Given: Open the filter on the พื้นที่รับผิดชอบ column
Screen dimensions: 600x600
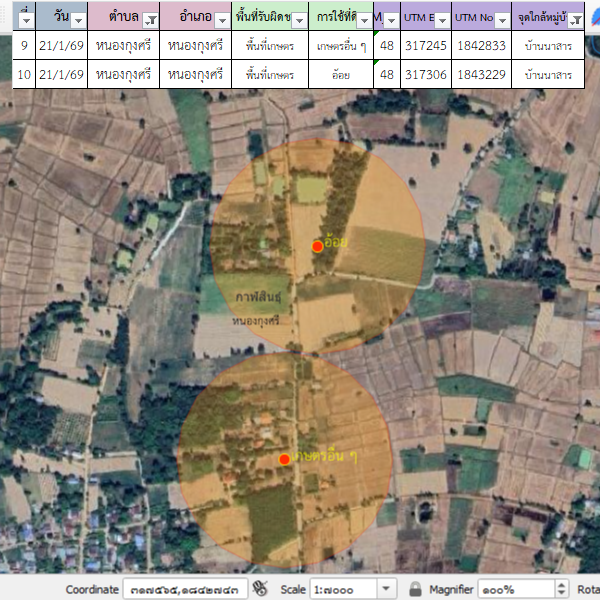Looking at the screenshot, I should click(x=299, y=20).
